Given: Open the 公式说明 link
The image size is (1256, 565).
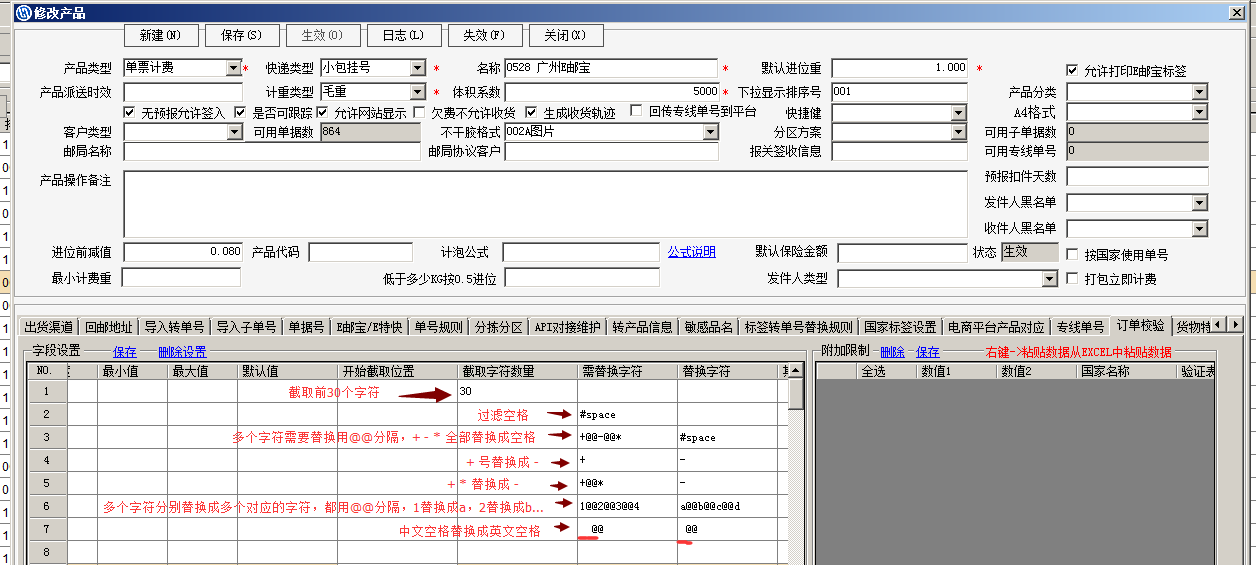Looking at the screenshot, I should click(691, 252).
